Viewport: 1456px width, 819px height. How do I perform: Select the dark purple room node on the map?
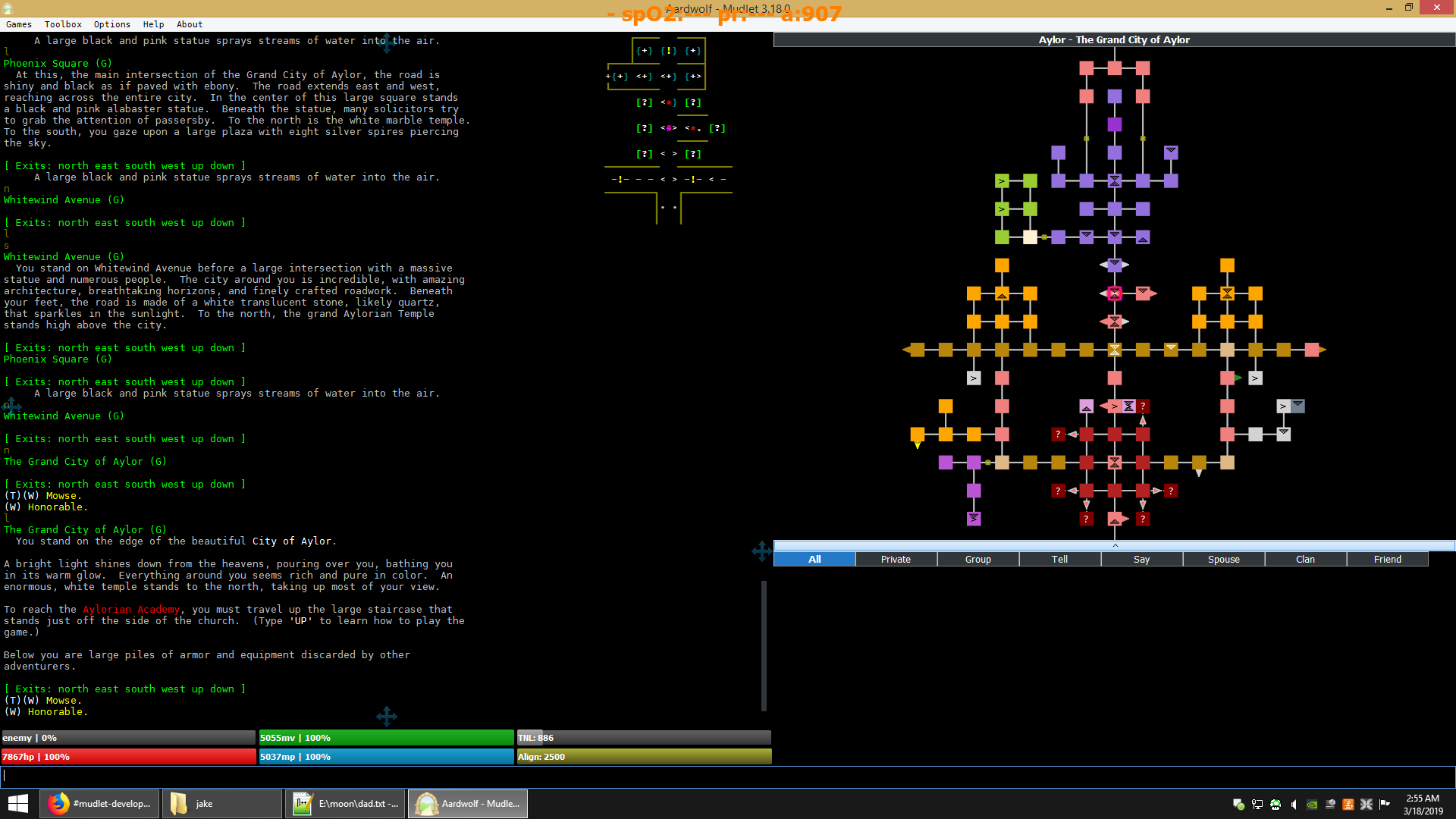(1115, 124)
